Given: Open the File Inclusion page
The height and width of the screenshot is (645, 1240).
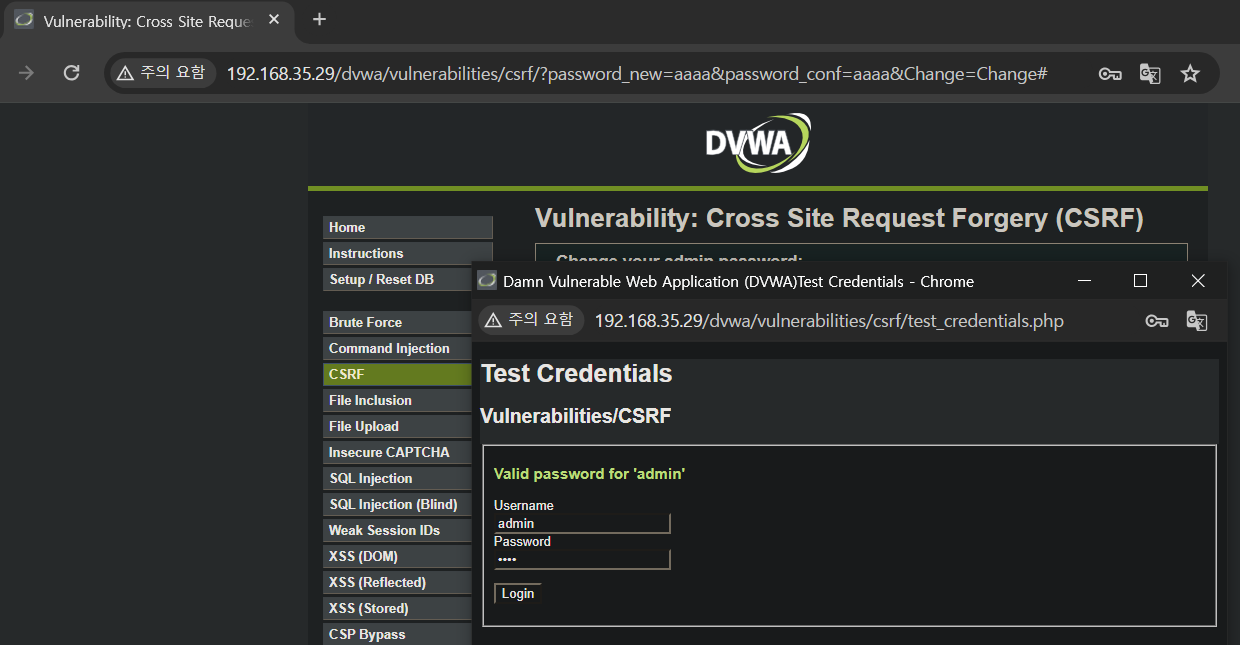Looking at the screenshot, I should pos(397,400).
